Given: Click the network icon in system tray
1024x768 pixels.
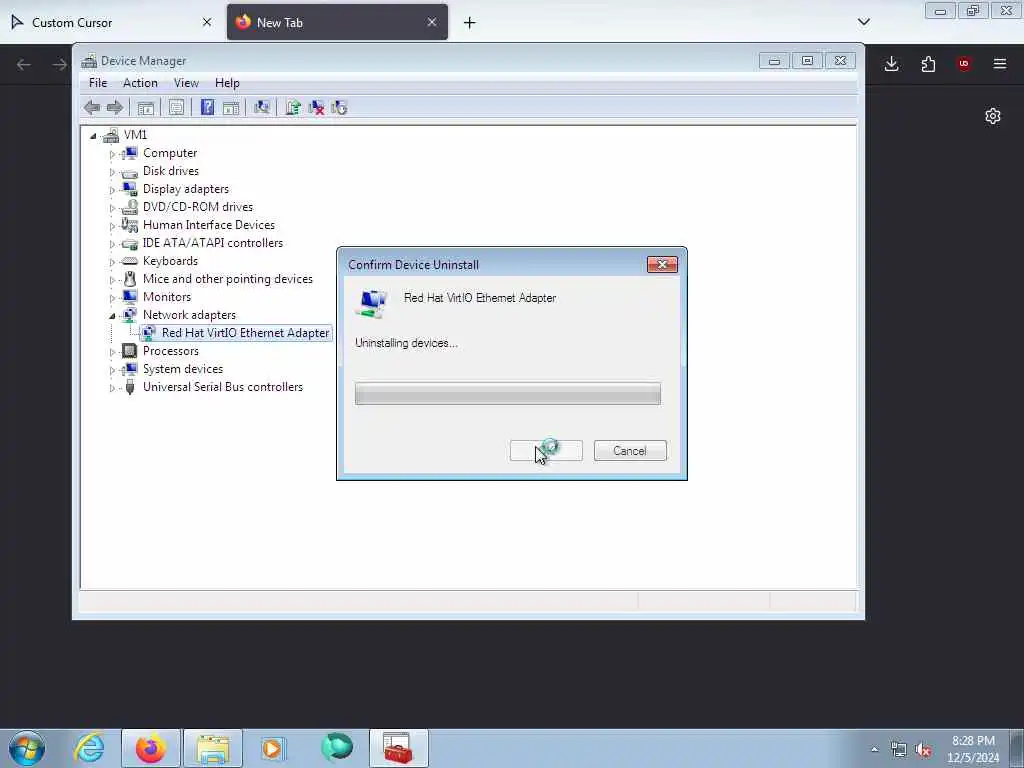Looking at the screenshot, I should coord(899,750).
